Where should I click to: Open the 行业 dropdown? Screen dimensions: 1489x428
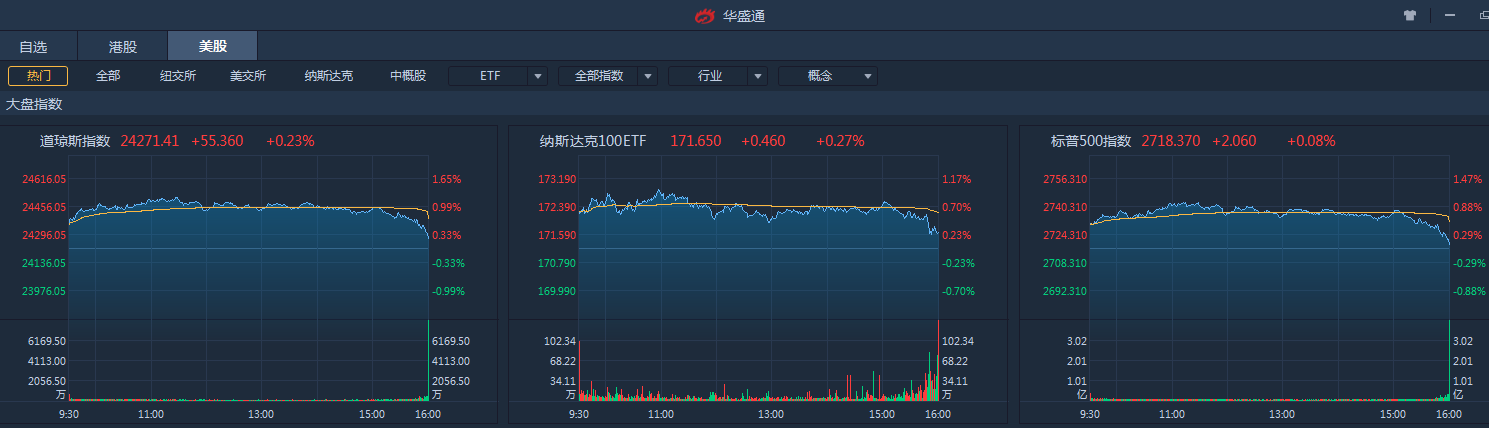click(718, 76)
